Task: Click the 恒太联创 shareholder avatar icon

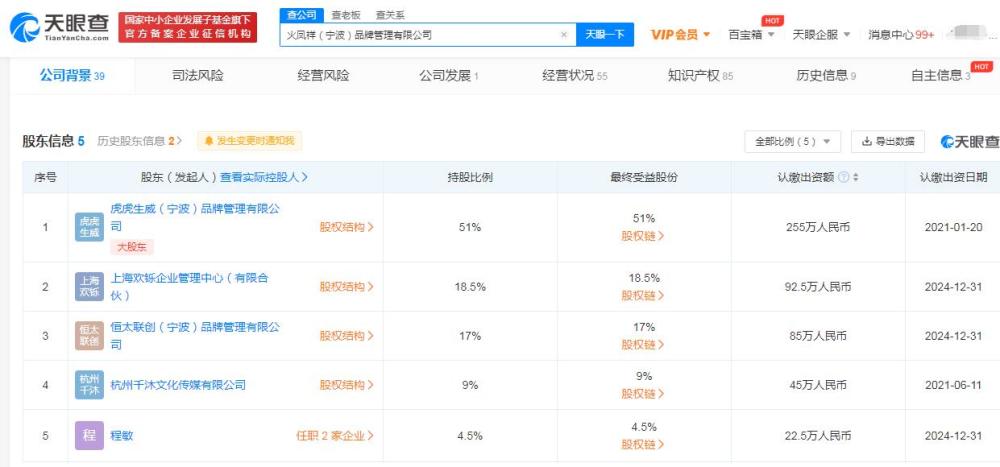Action: (x=89, y=335)
